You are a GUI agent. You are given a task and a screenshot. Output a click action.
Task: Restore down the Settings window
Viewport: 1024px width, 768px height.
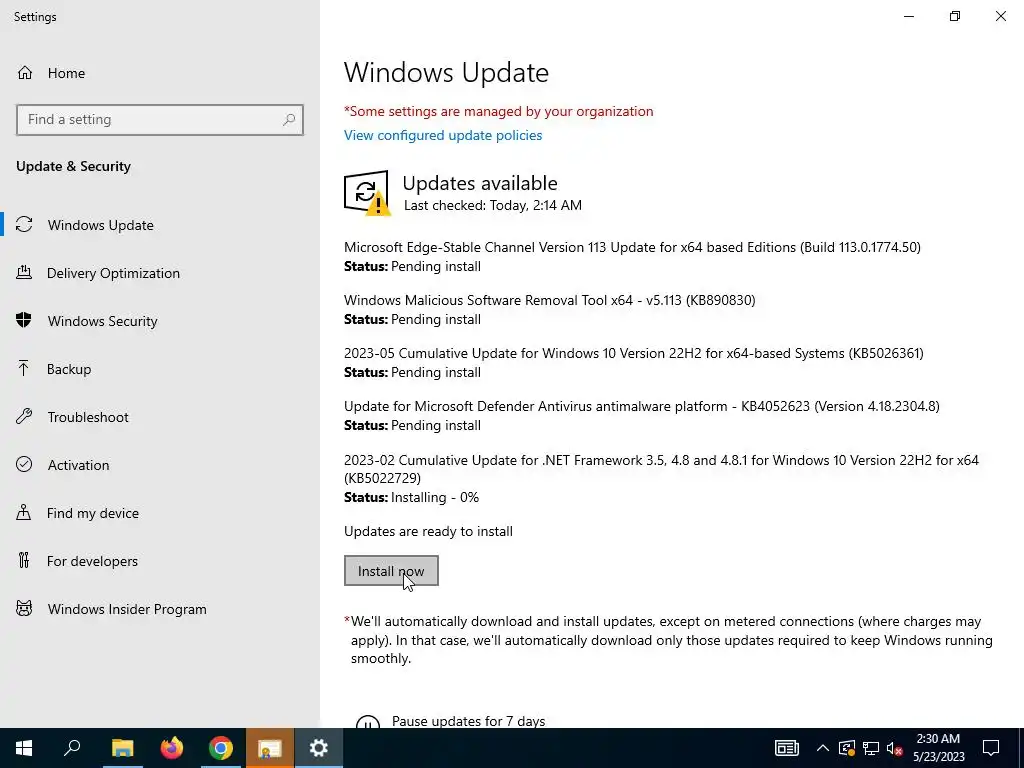pos(955,16)
